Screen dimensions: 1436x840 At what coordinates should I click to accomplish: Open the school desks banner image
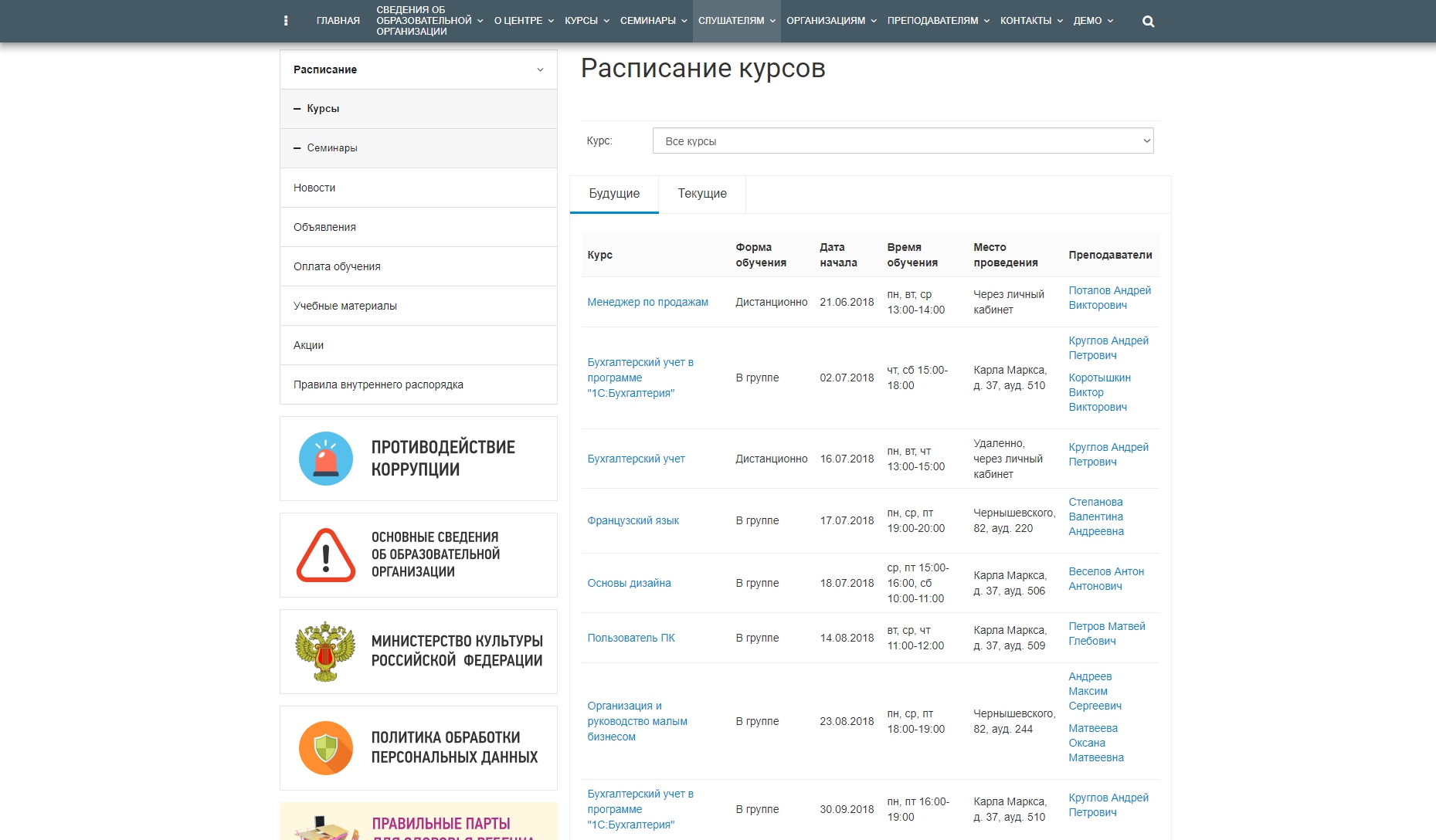(x=418, y=821)
